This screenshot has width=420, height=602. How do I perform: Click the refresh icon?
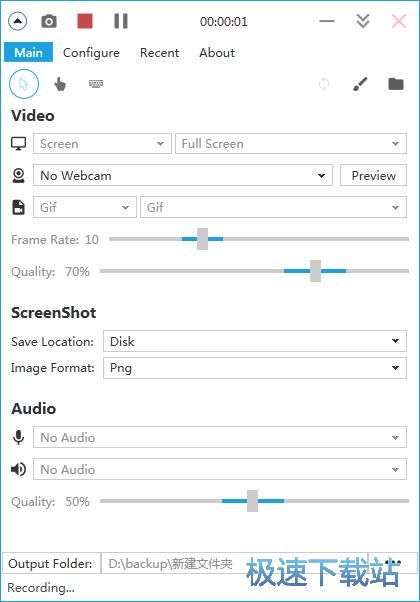[x=324, y=84]
